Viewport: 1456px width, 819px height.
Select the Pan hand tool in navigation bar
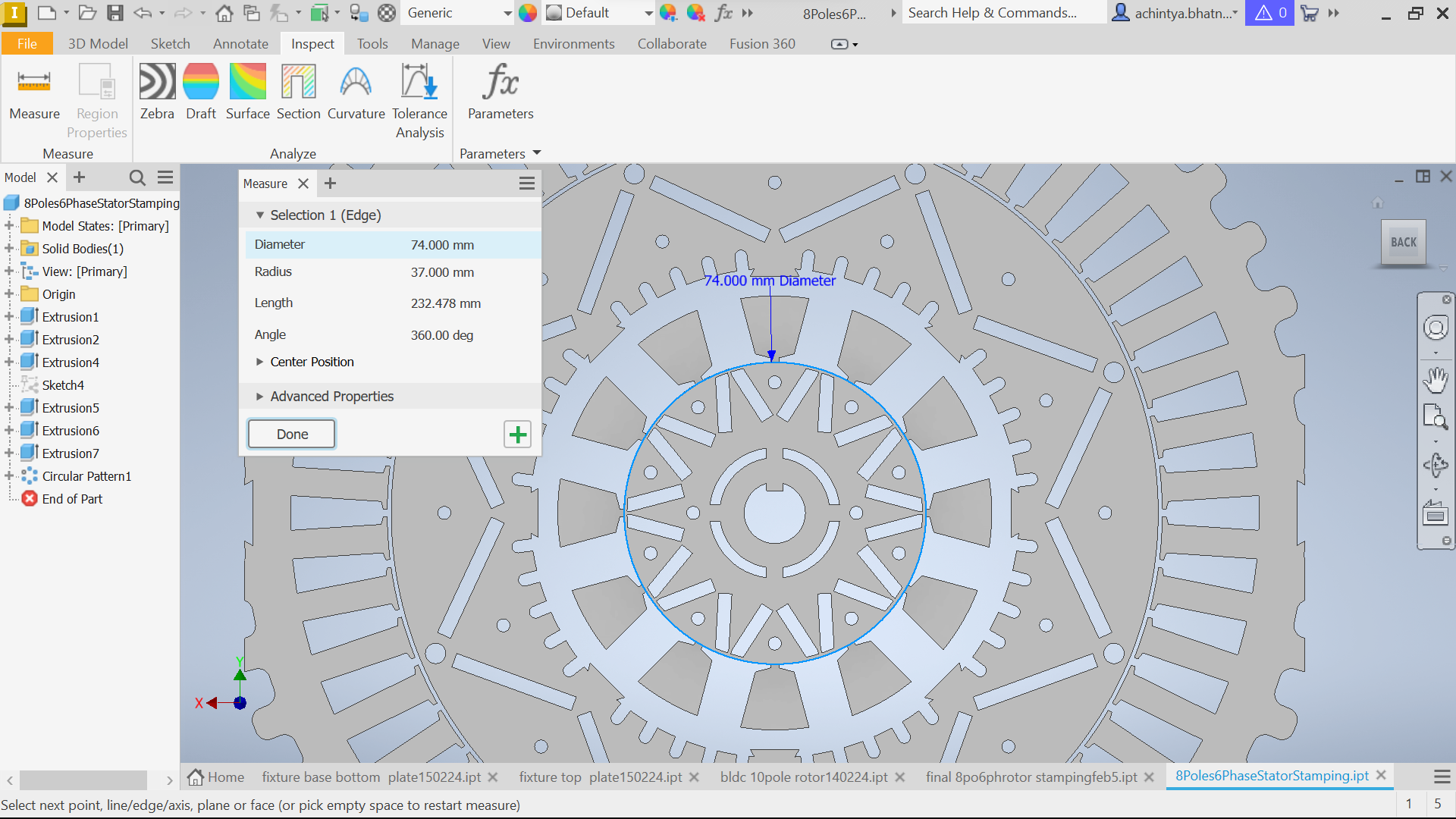point(1436,380)
